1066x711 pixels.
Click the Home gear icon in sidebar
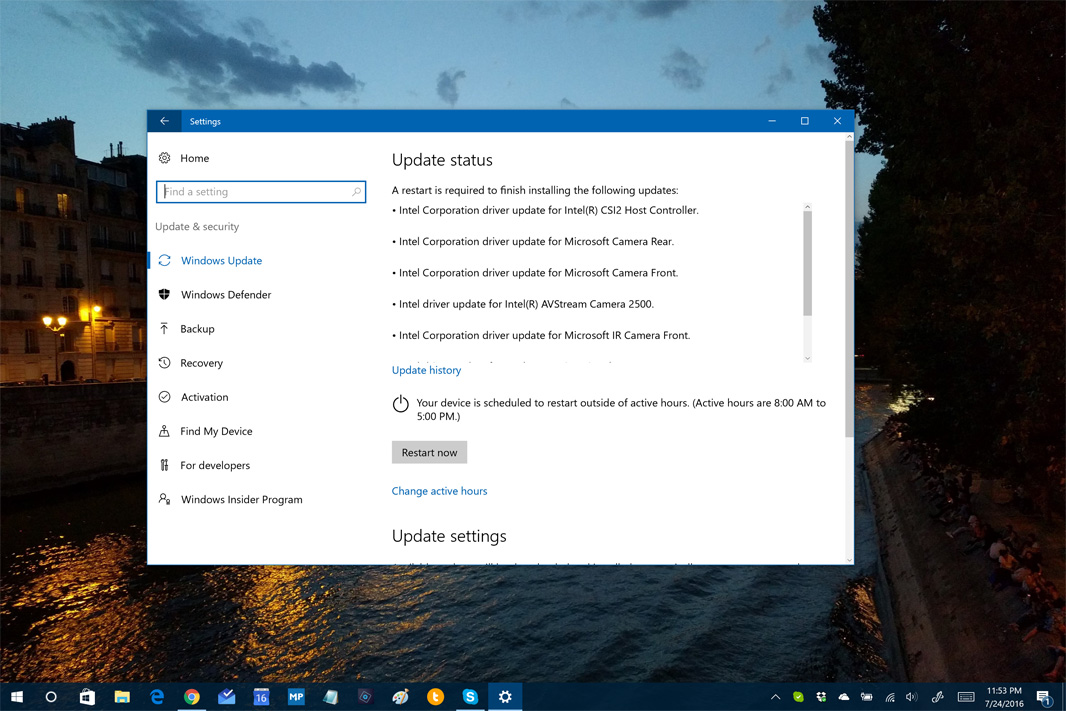[x=165, y=158]
